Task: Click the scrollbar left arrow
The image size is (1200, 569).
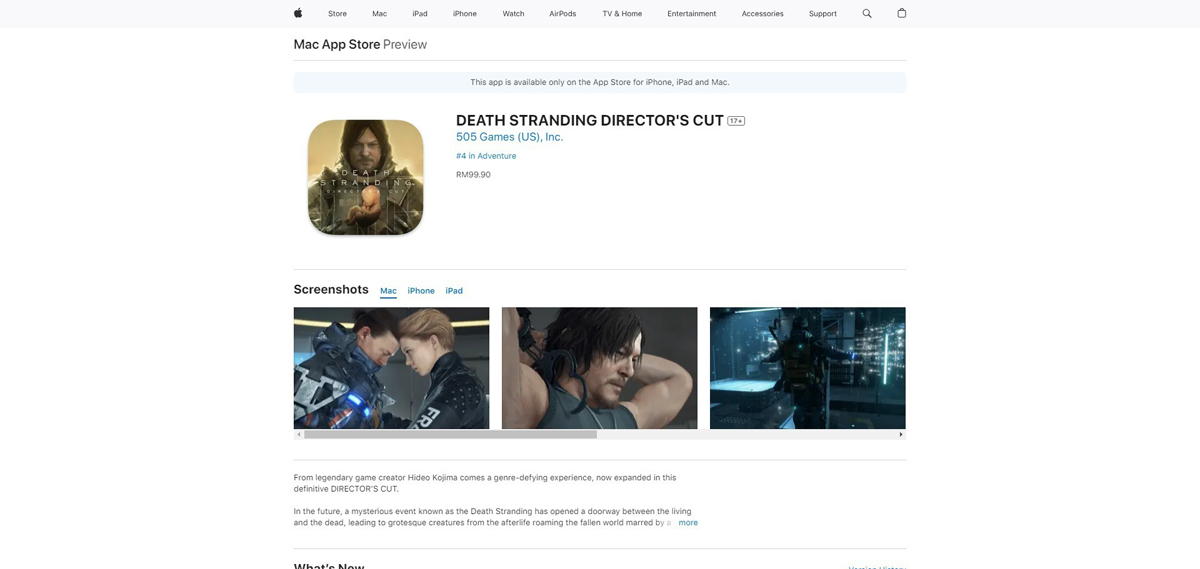Action: pyautogui.click(x=298, y=435)
